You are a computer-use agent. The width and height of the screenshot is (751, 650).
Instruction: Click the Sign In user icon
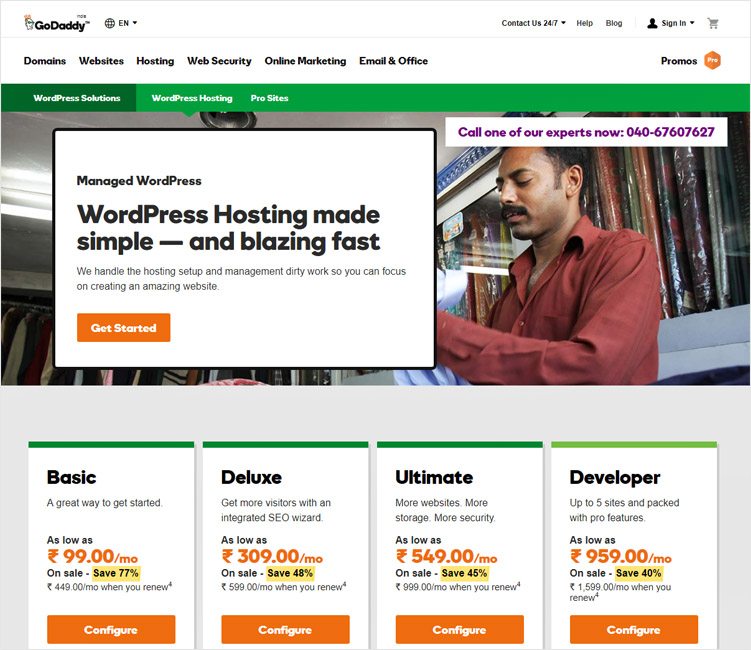click(x=652, y=23)
